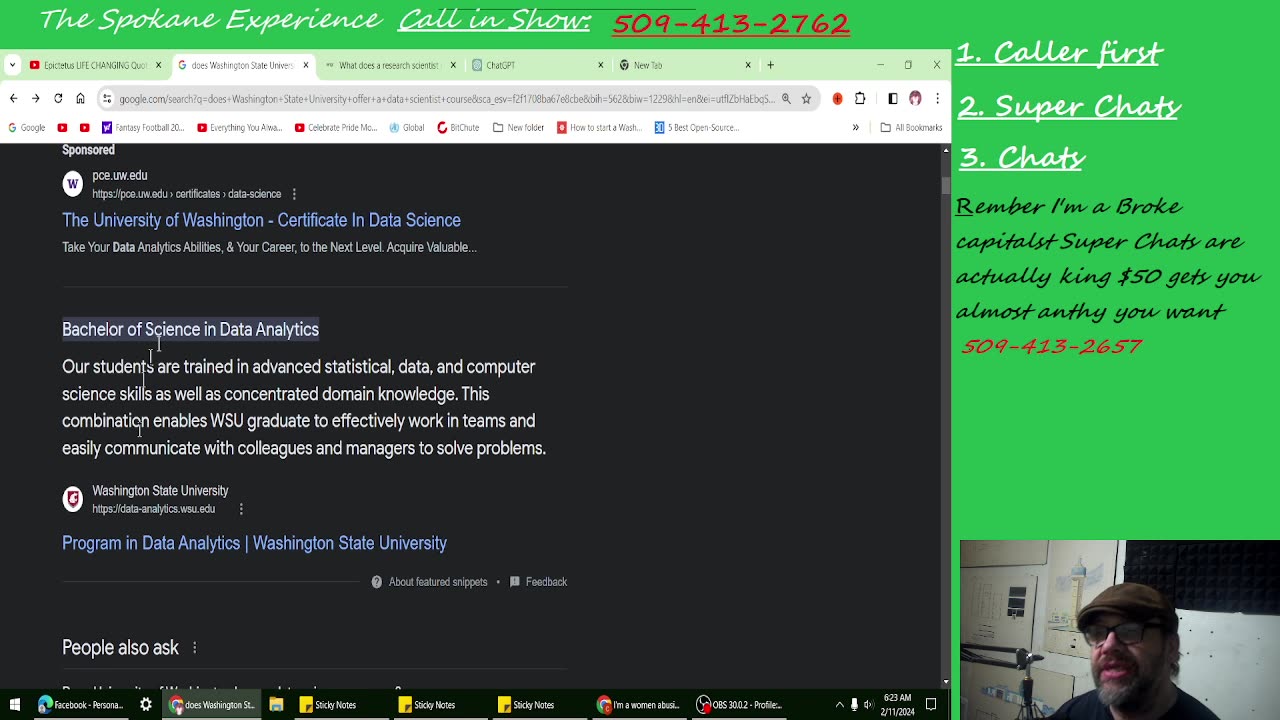This screenshot has width=1280, height=720.
Task: Open the zoom magnifier in address bar
Action: click(x=786, y=98)
